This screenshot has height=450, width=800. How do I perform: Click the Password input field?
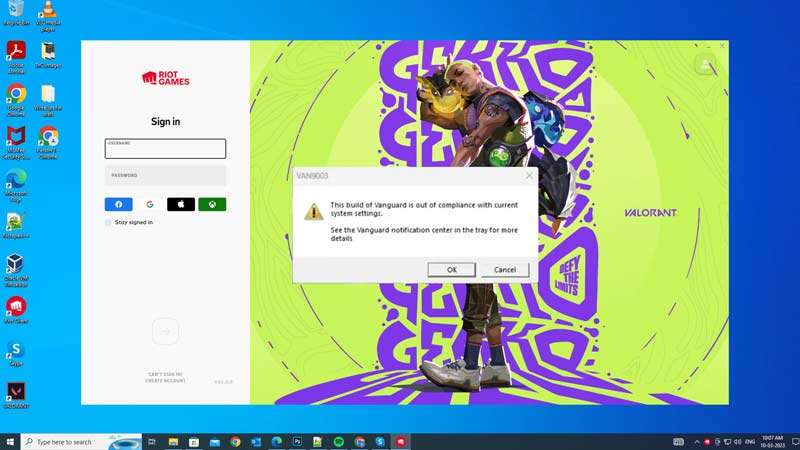[x=165, y=175]
